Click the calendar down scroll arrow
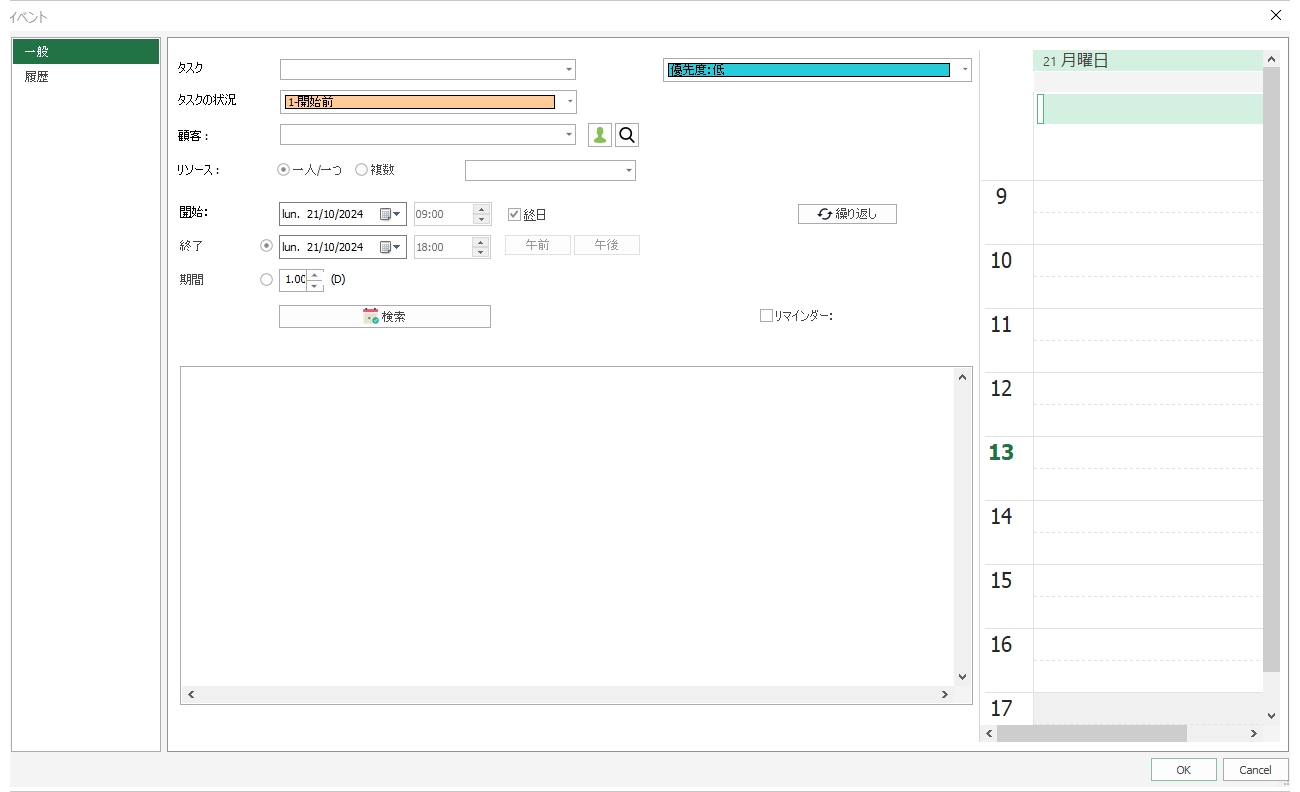 1271,716
